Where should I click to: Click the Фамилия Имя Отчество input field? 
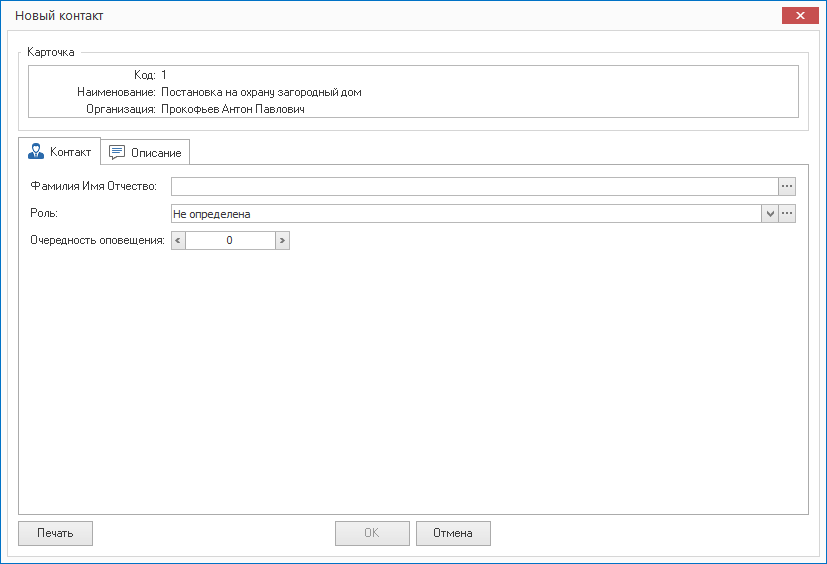click(x=474, y=186)
